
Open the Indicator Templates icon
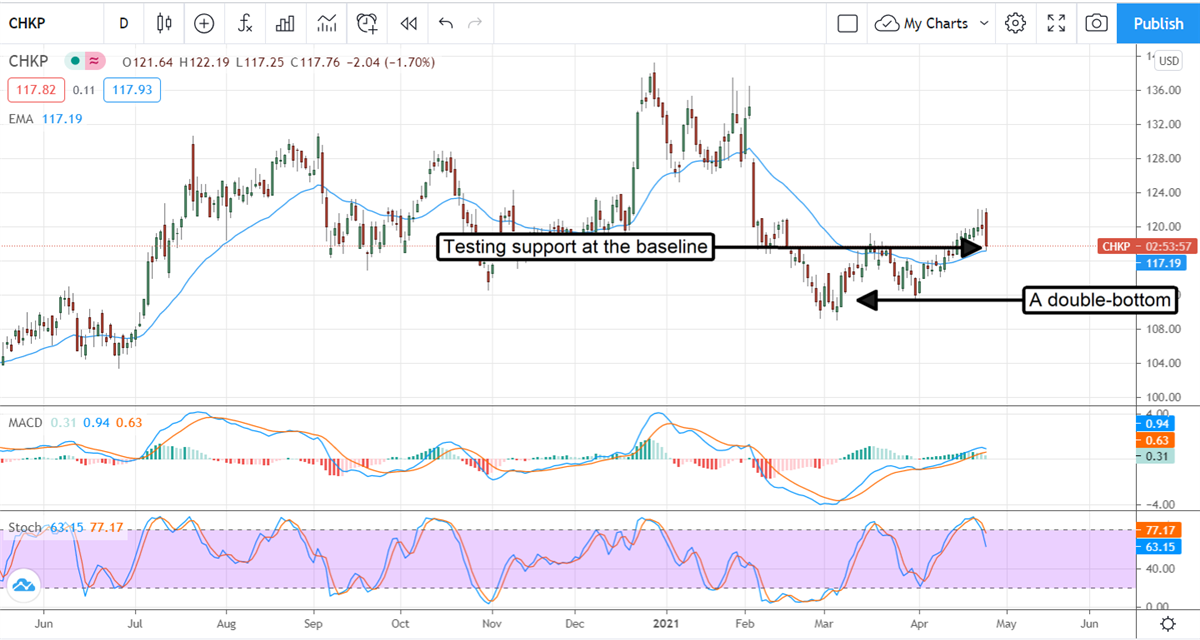click(326, 23)
